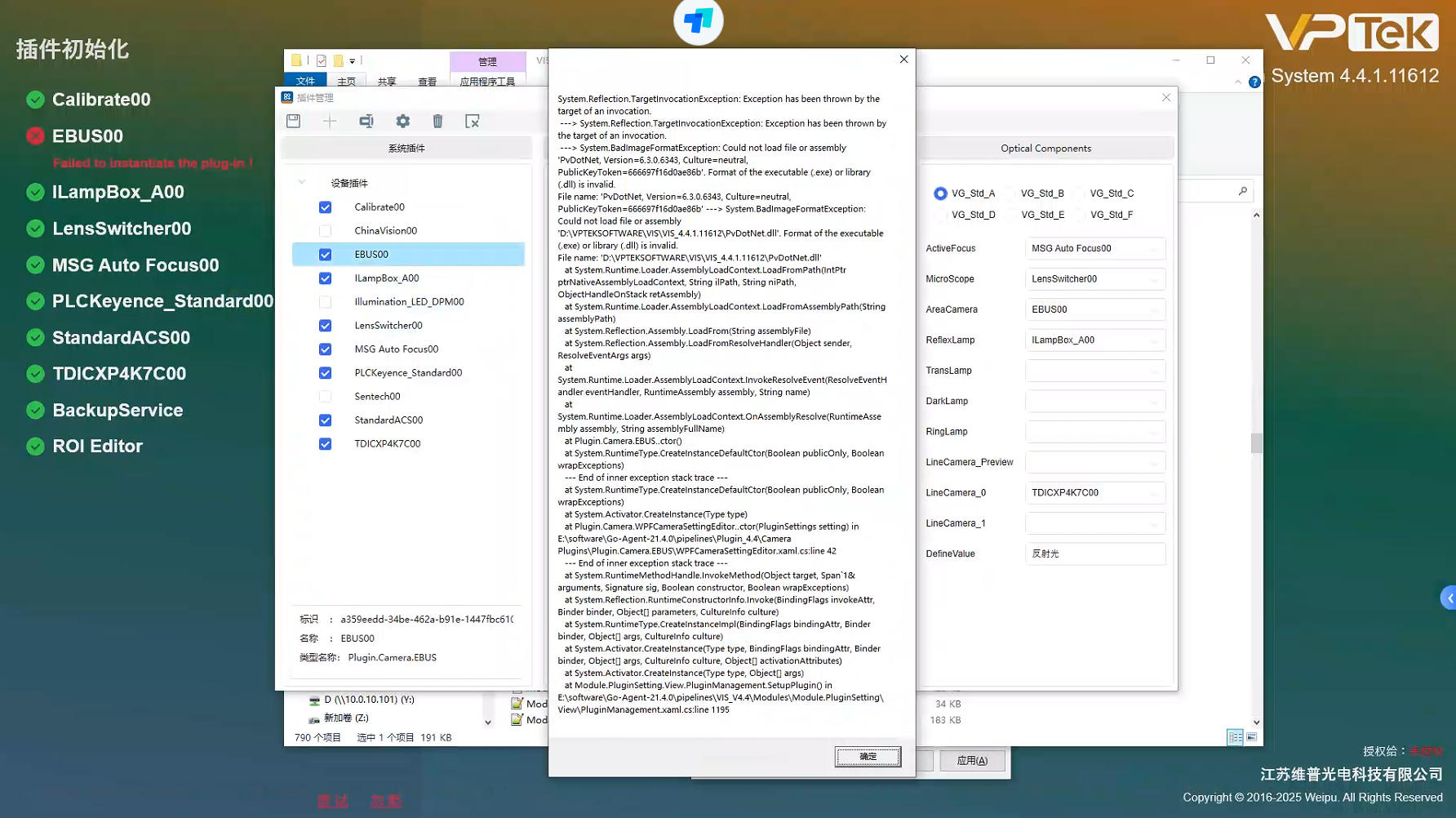Enable the ChinaVision00 plugin checkbox

point(325,231)
